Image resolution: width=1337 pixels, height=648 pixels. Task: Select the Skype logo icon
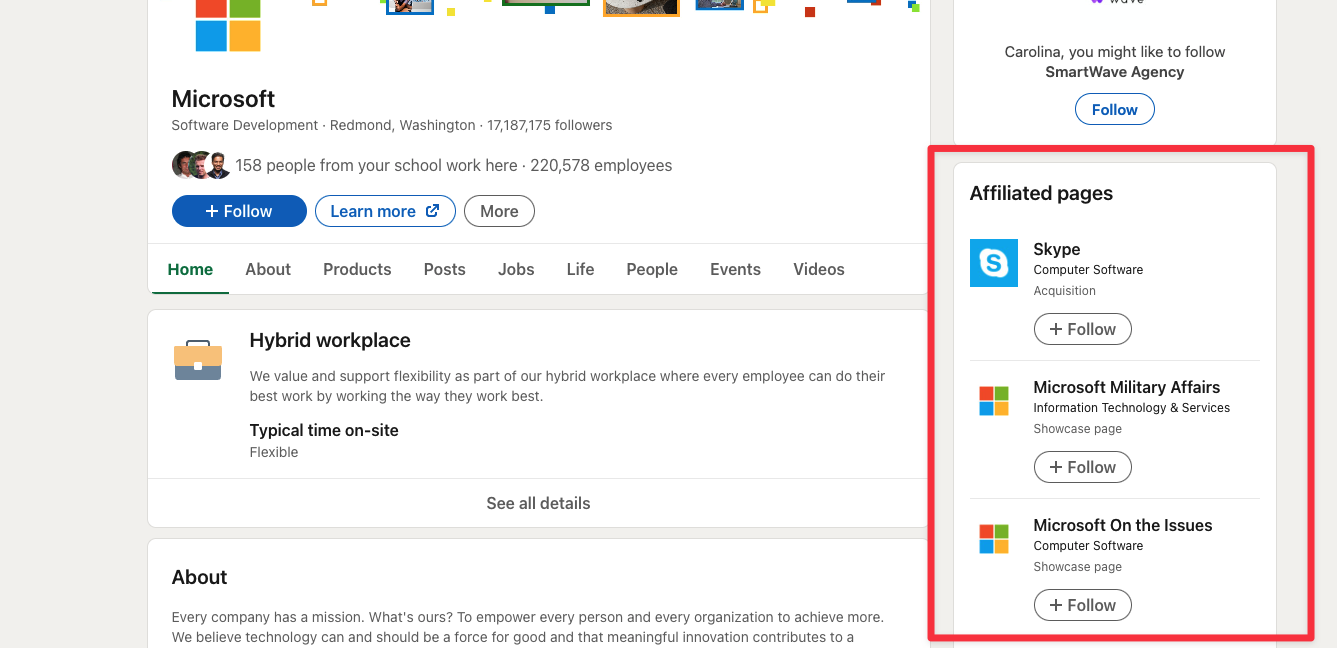point(993,263)
